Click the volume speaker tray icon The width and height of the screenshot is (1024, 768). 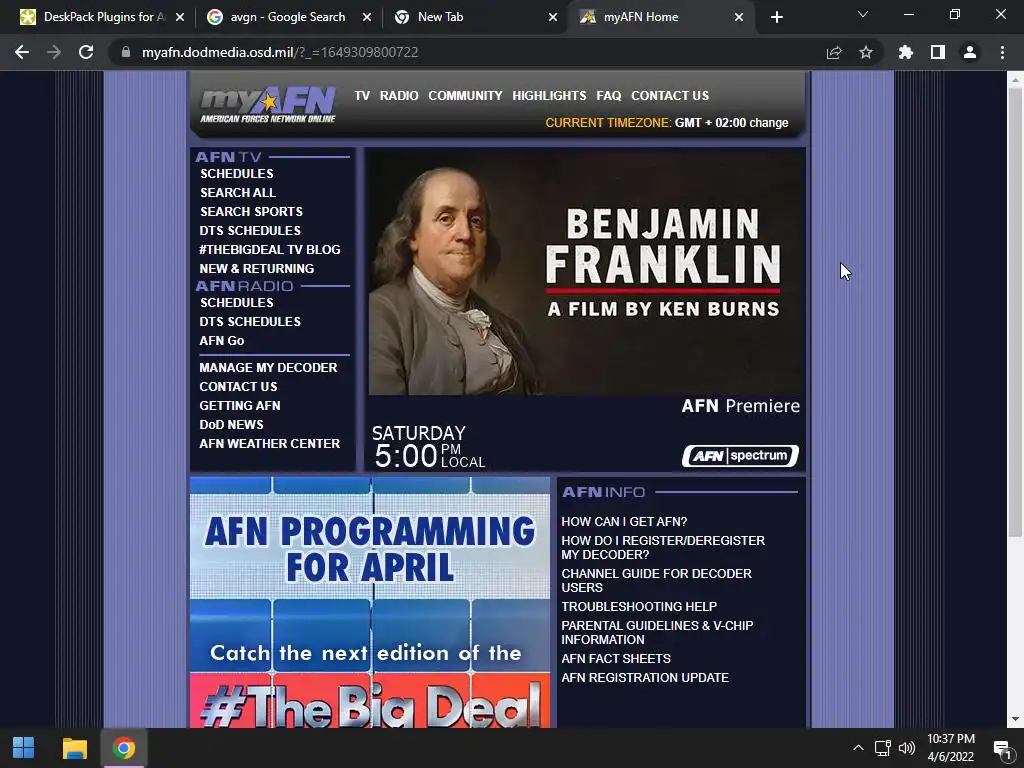point(906,748)
